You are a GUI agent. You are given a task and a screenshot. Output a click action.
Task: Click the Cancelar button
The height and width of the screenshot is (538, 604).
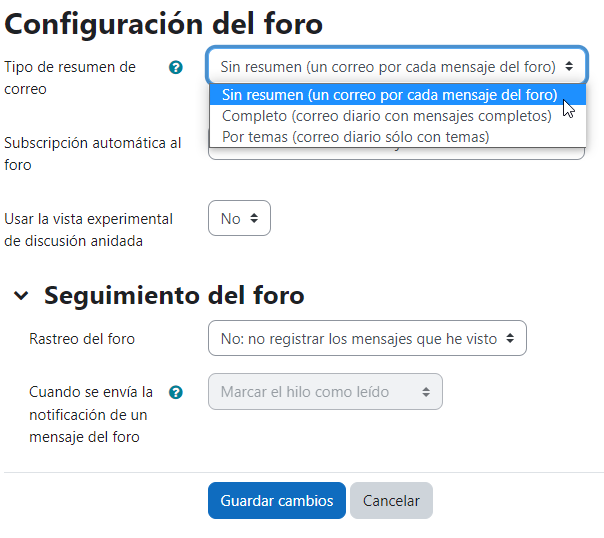[391, 501]
